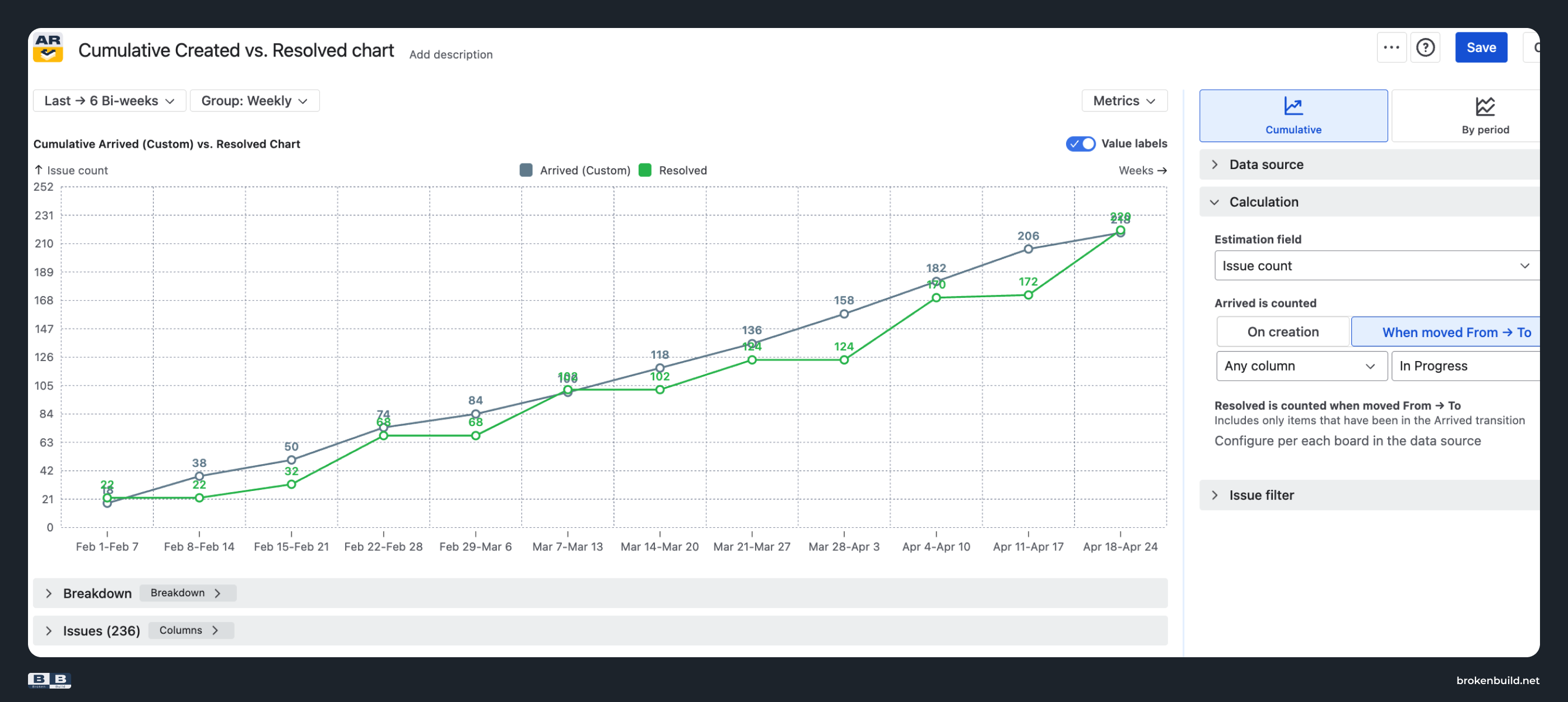Image resolution: width=1568 pixels, height=702 pixels.
Task: Open the Columns settings chip
Action: pyautogui.click(x=190, y=630)
